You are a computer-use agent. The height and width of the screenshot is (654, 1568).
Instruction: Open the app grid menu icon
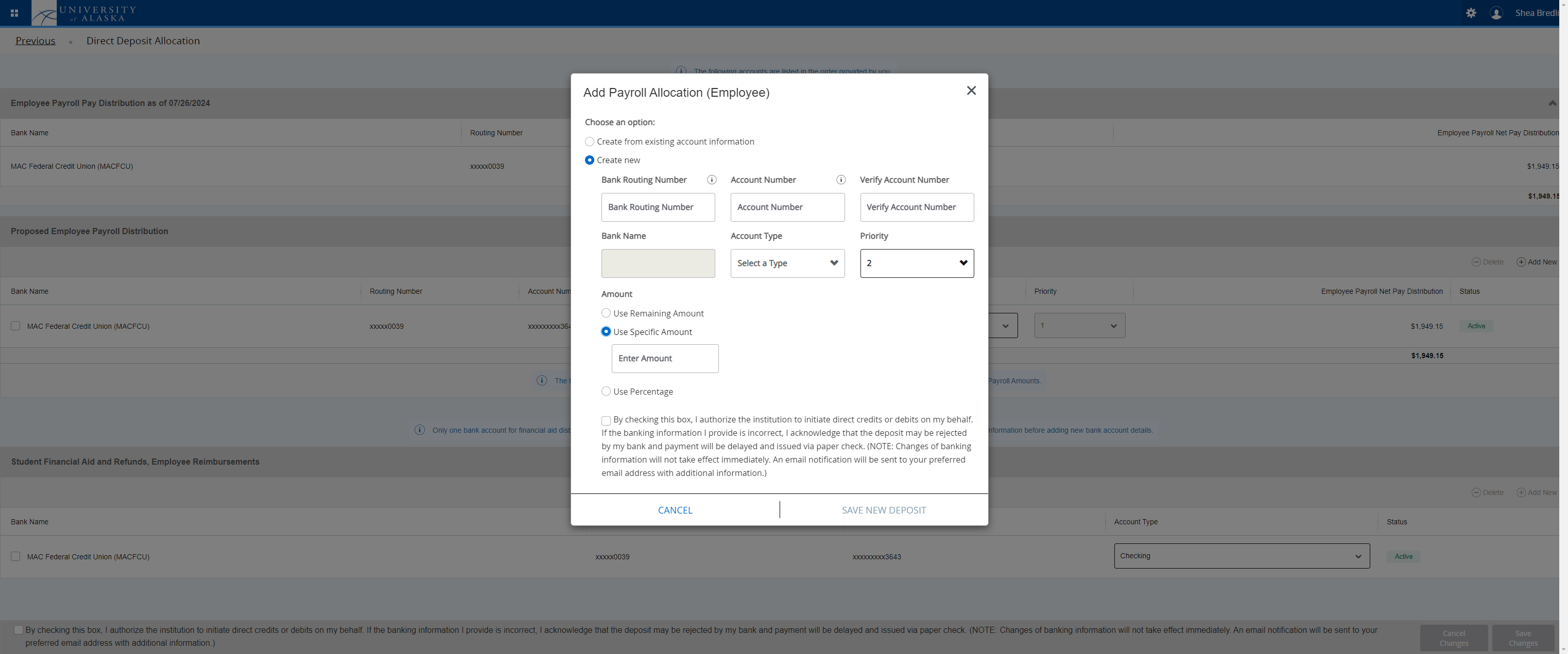(x=14, y=13)
